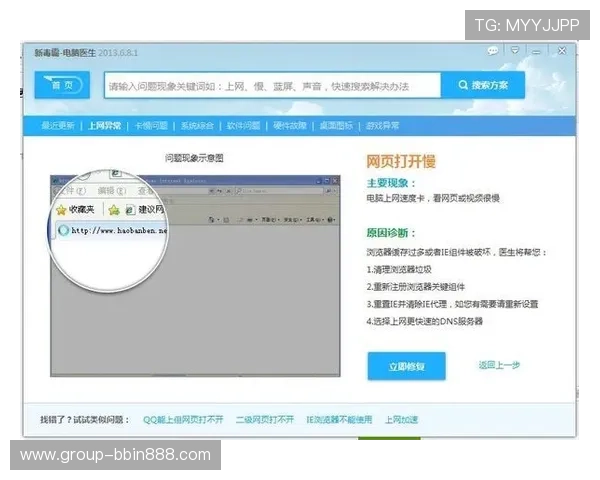
Task: Open the 软件问题 tab
Action: click(244, 126)
